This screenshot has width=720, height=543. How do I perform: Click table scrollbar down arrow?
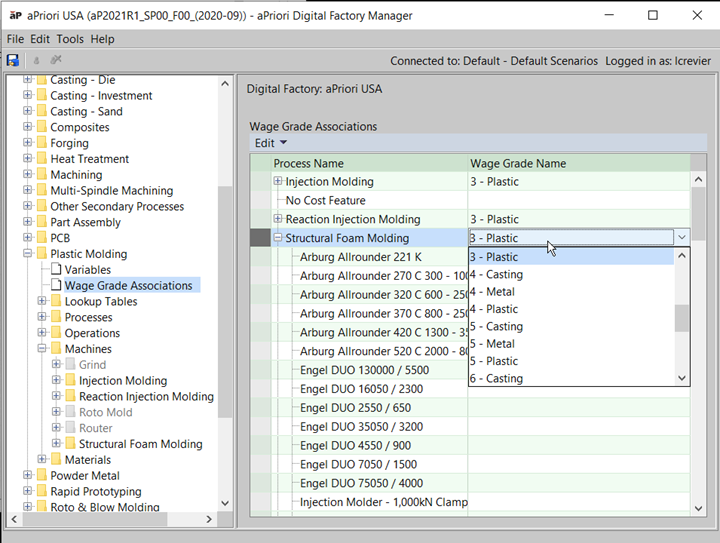pos(698,508)
